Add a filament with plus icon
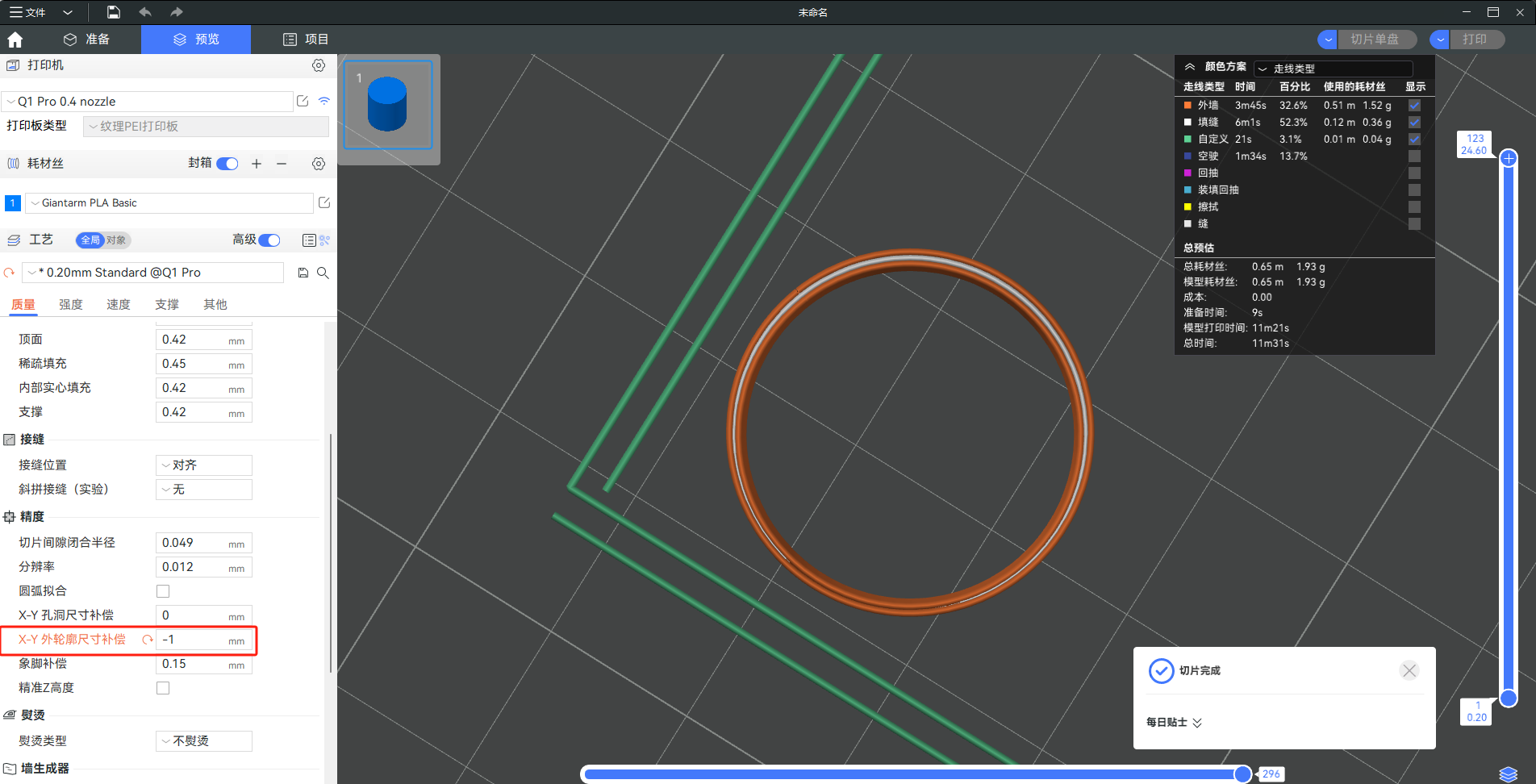Viewport: 1536px width, 784px height. pyautogui.click(x=257, y=164)
